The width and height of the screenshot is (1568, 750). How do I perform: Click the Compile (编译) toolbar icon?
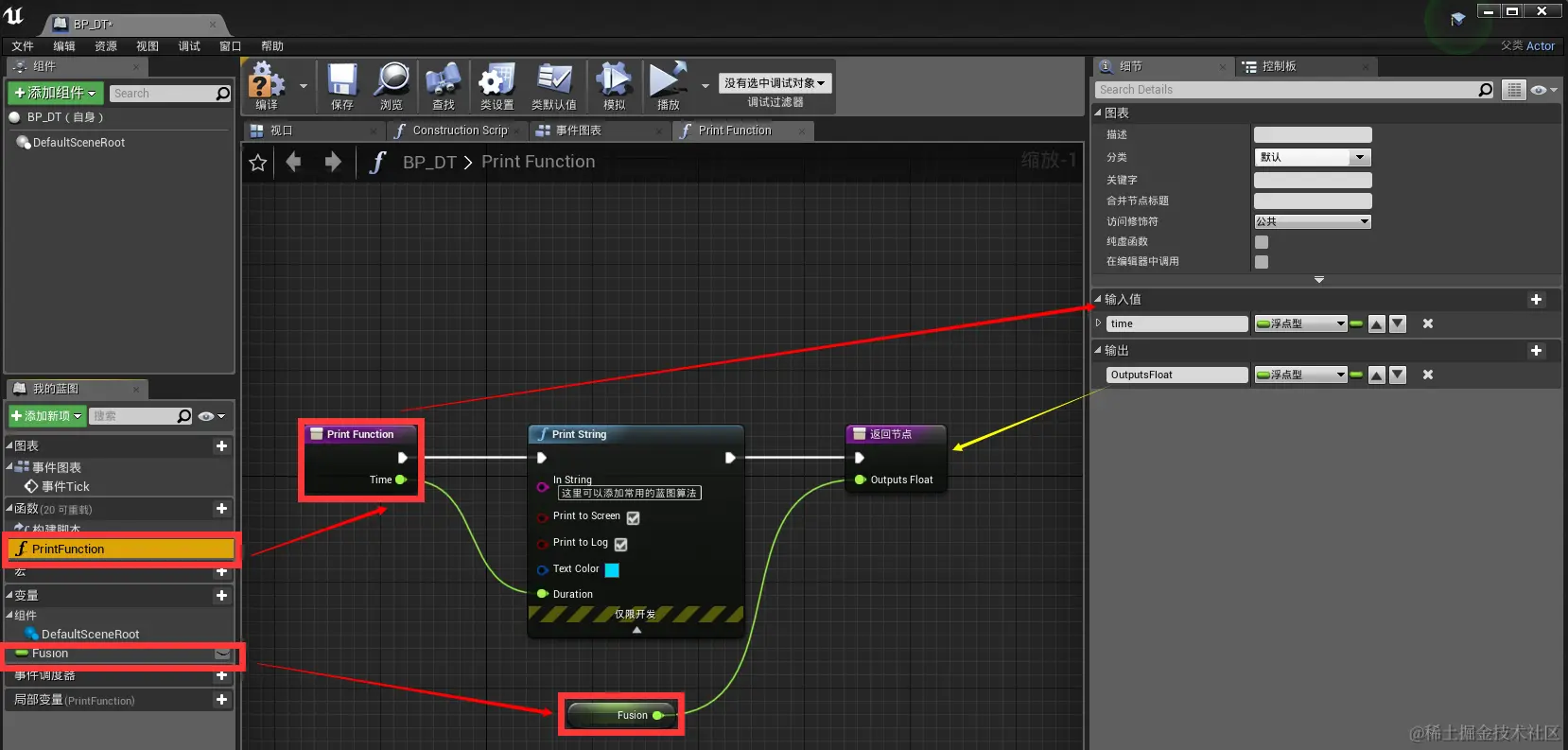tap(267, 86)
